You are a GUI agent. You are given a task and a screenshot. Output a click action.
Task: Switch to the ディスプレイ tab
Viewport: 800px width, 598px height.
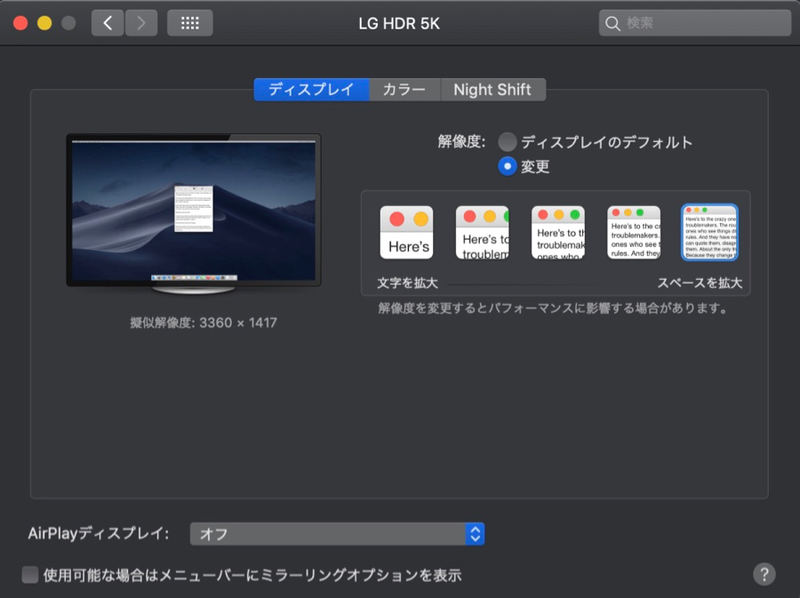point(311,90)
